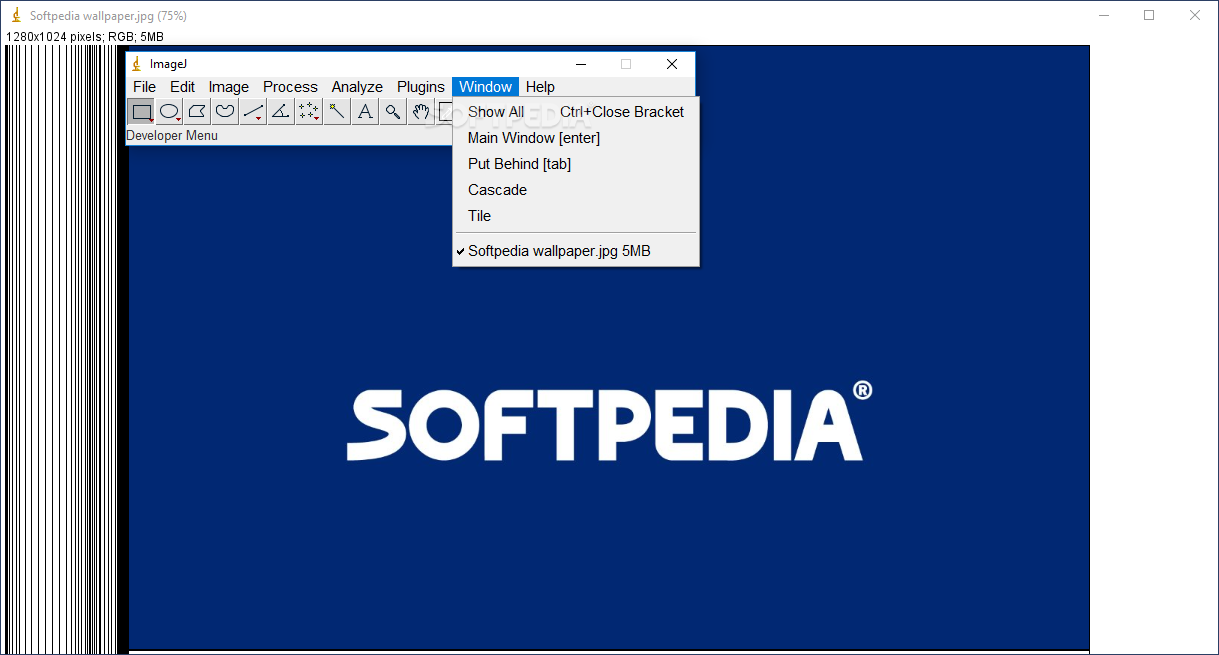
Task: Click the Softpedia wallpaper window microscope icon
Action: coord(16,16)
